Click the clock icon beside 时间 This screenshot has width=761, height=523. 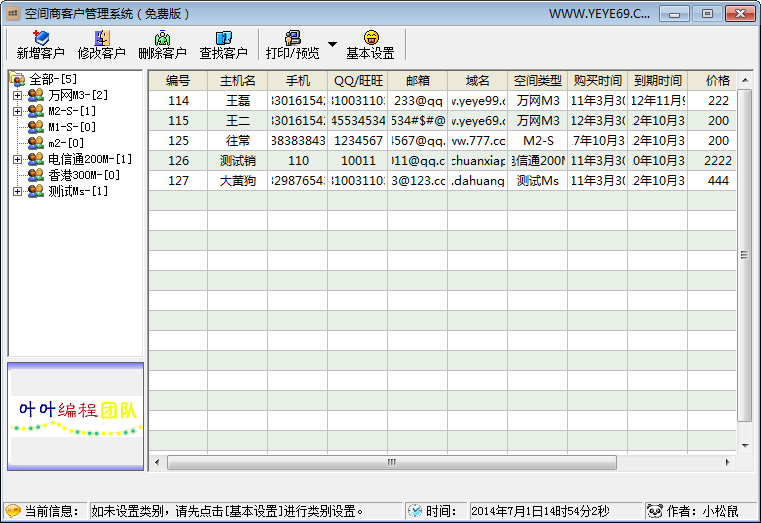click(x=415, y=511)
